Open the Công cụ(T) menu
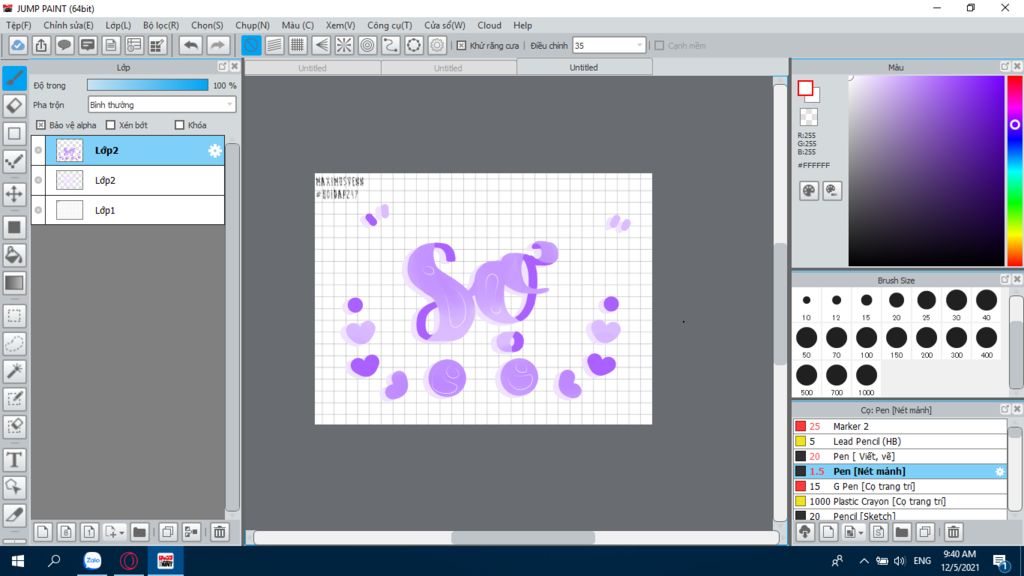1024x576 pixels. pyautogui.click(x=389, y=25)
